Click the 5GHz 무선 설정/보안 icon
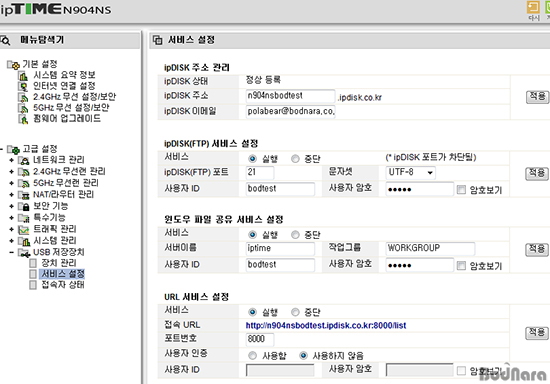The height and width of the screenshot is (384, 550). coord(23,108)
